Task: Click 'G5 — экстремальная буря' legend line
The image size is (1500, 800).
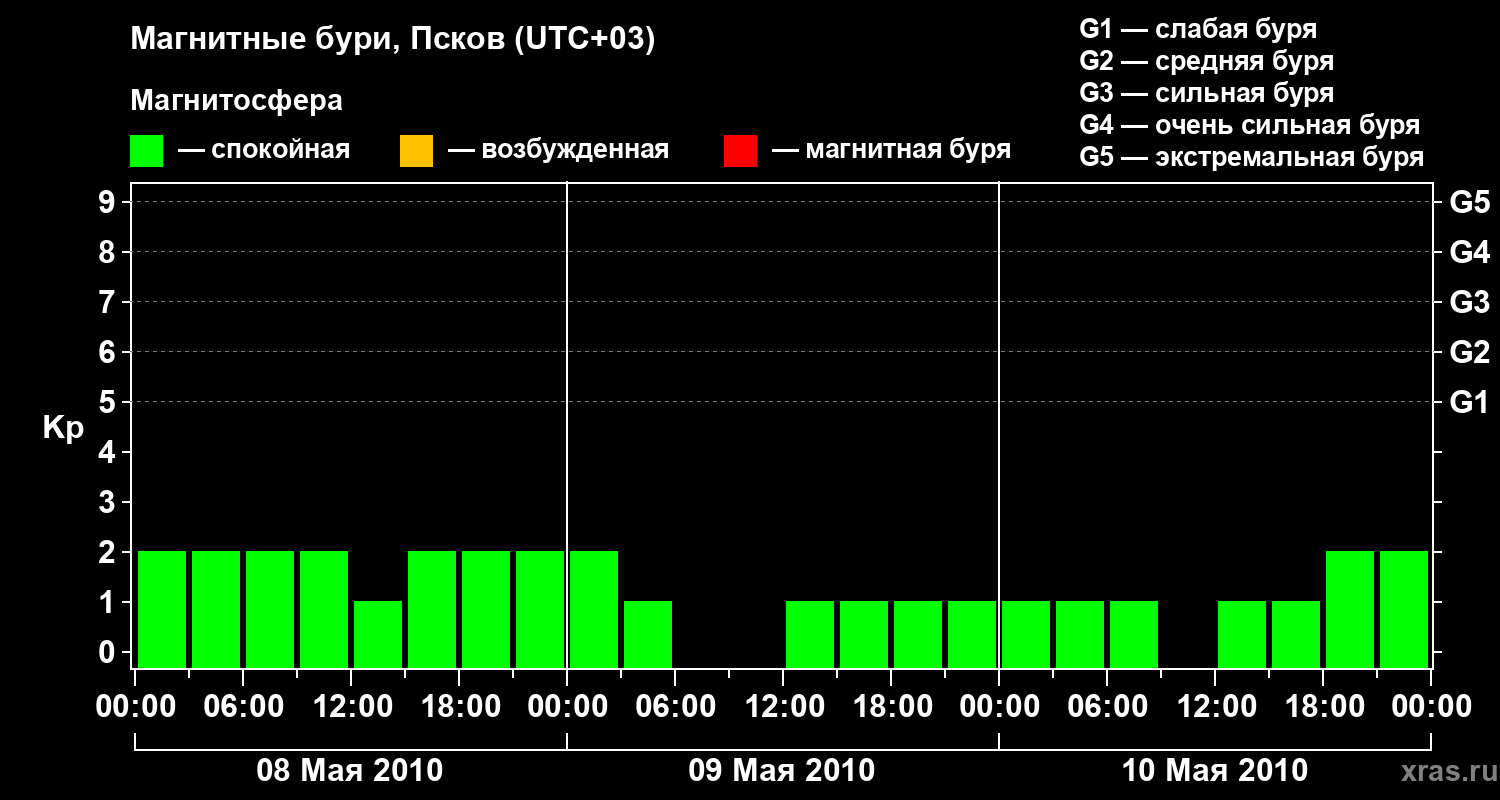Action: (x=1252, y=157)
